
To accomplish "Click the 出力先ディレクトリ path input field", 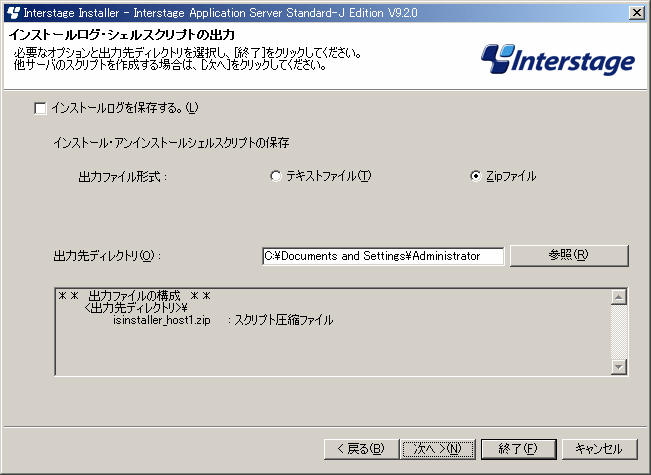I will (x=383, y=256).
